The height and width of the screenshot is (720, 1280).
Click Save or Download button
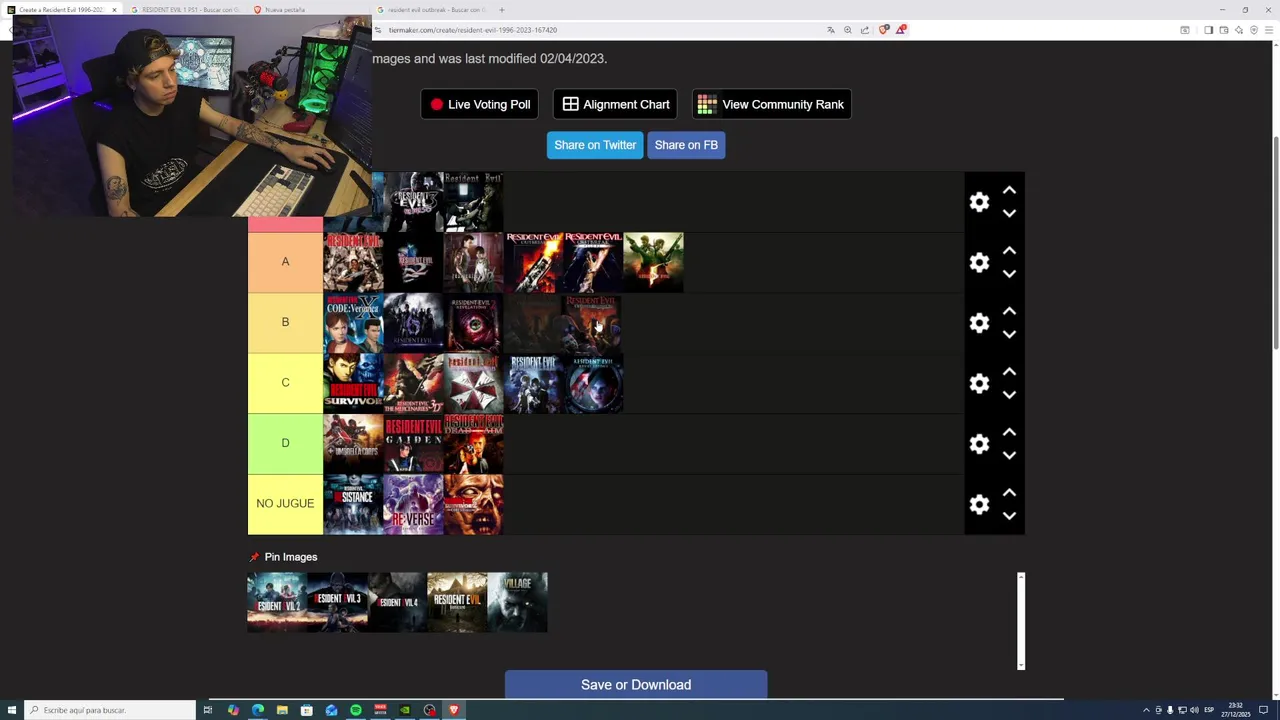pyautogui.click(x=636, y=685)
